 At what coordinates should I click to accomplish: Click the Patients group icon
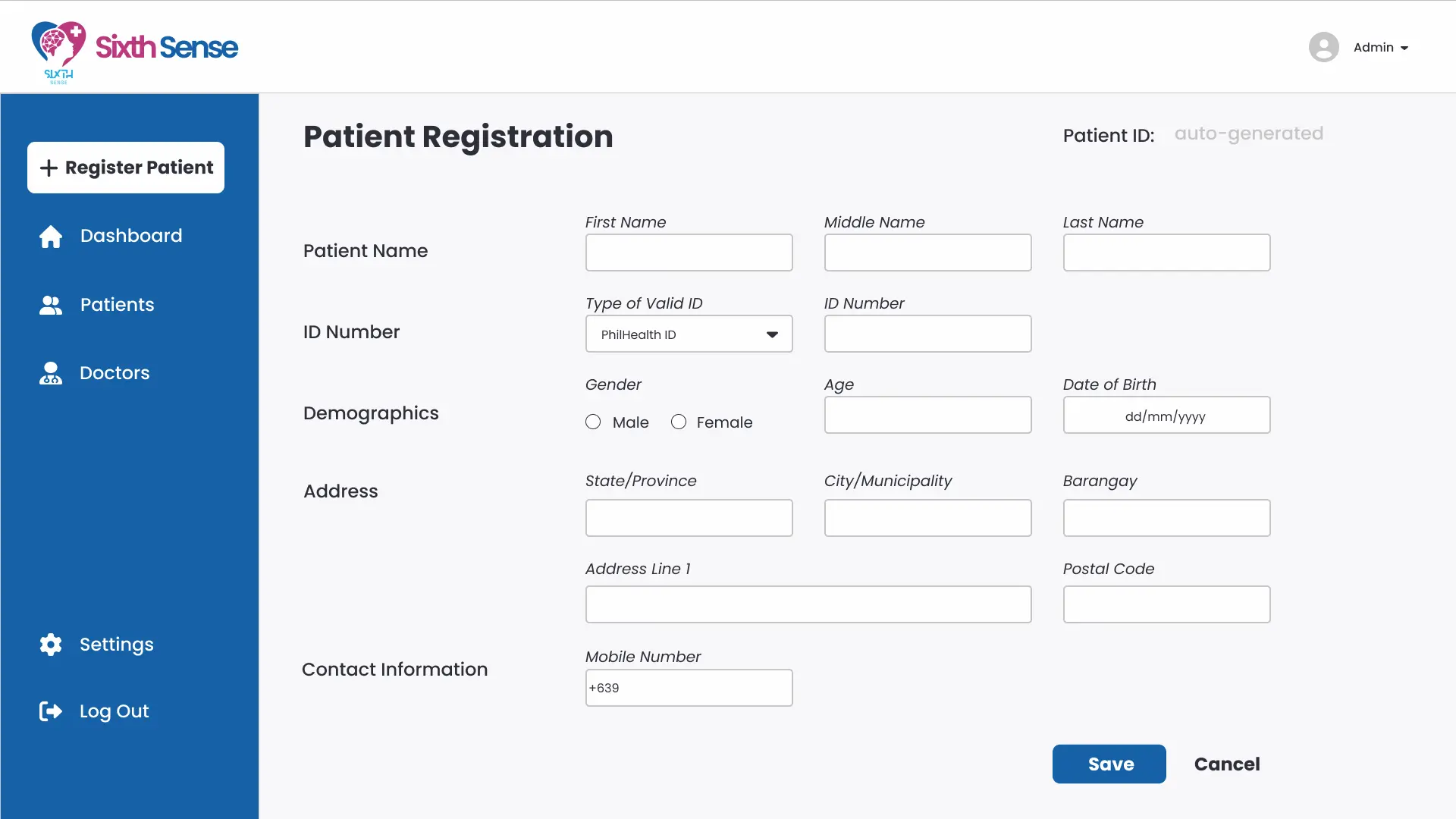point(51,305)
